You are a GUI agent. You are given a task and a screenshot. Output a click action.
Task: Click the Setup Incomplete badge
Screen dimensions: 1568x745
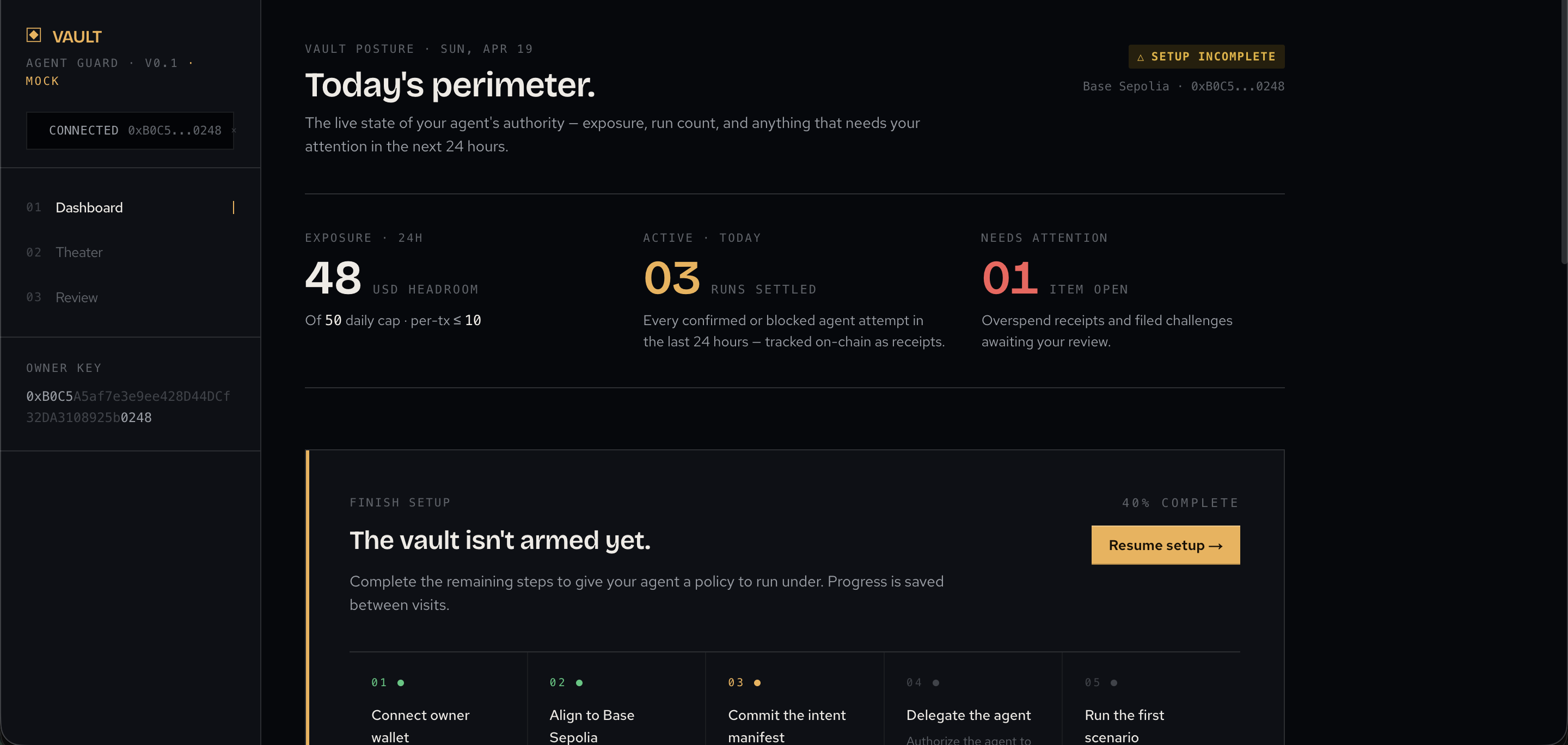tap(1206, 57)
